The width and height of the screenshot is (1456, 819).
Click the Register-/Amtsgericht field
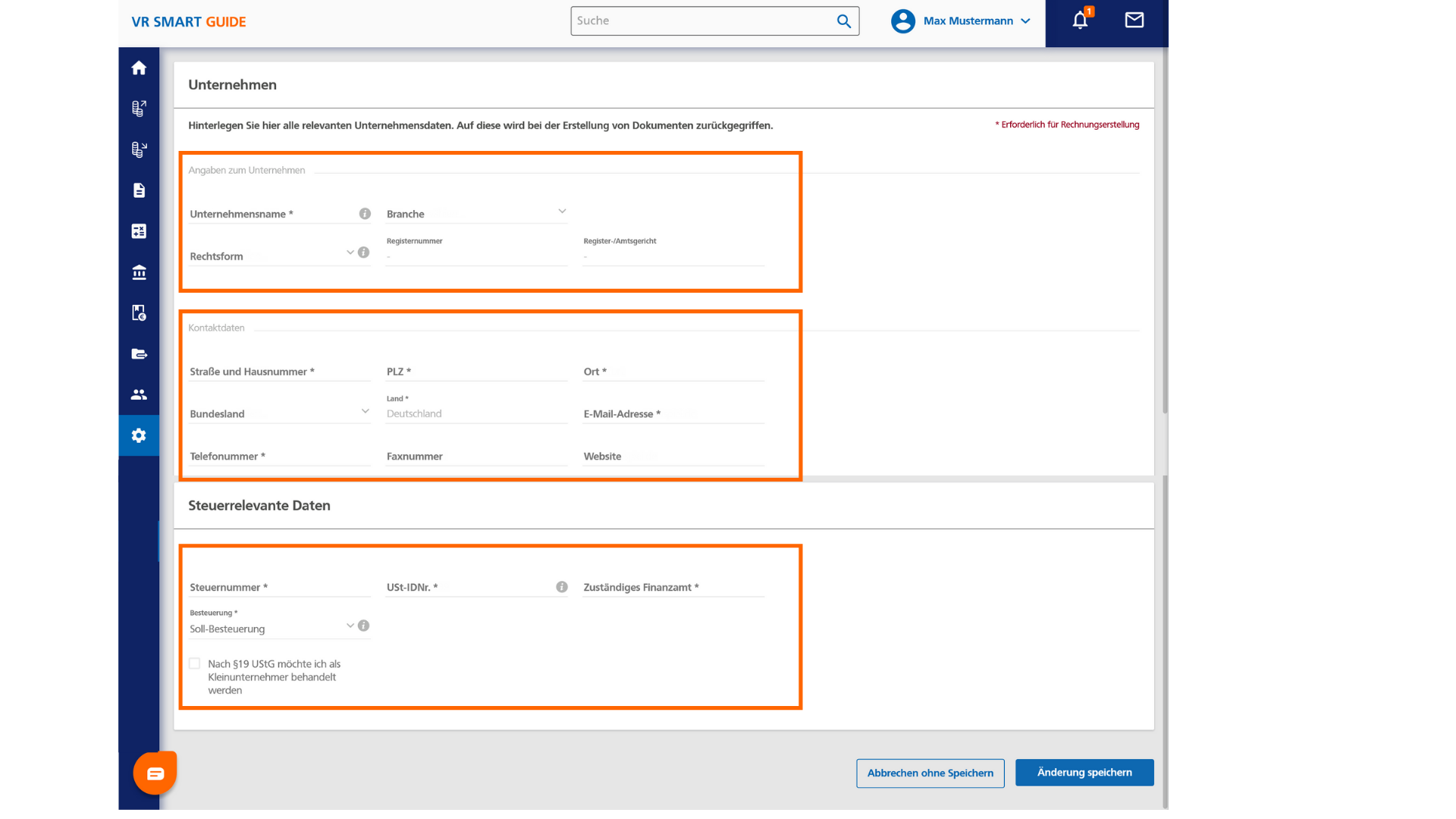click(x=673, y=251)
